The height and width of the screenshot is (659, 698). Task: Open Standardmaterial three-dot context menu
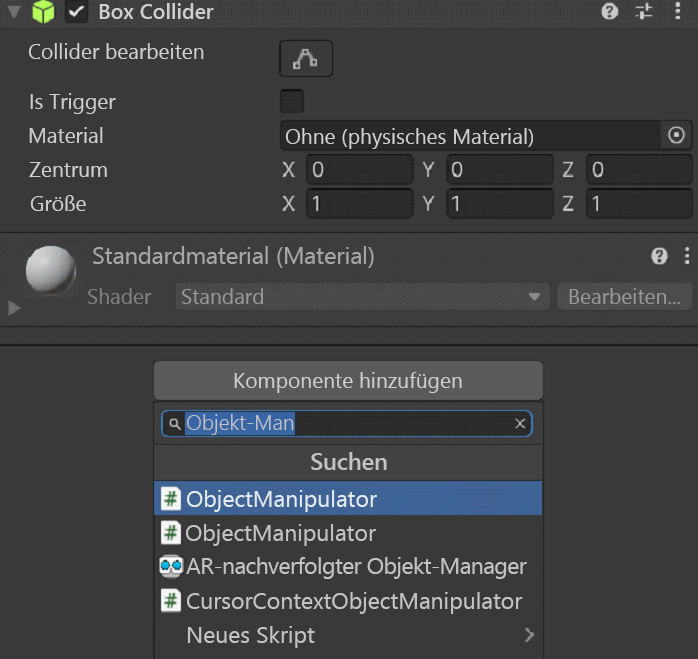coord(687,256)
